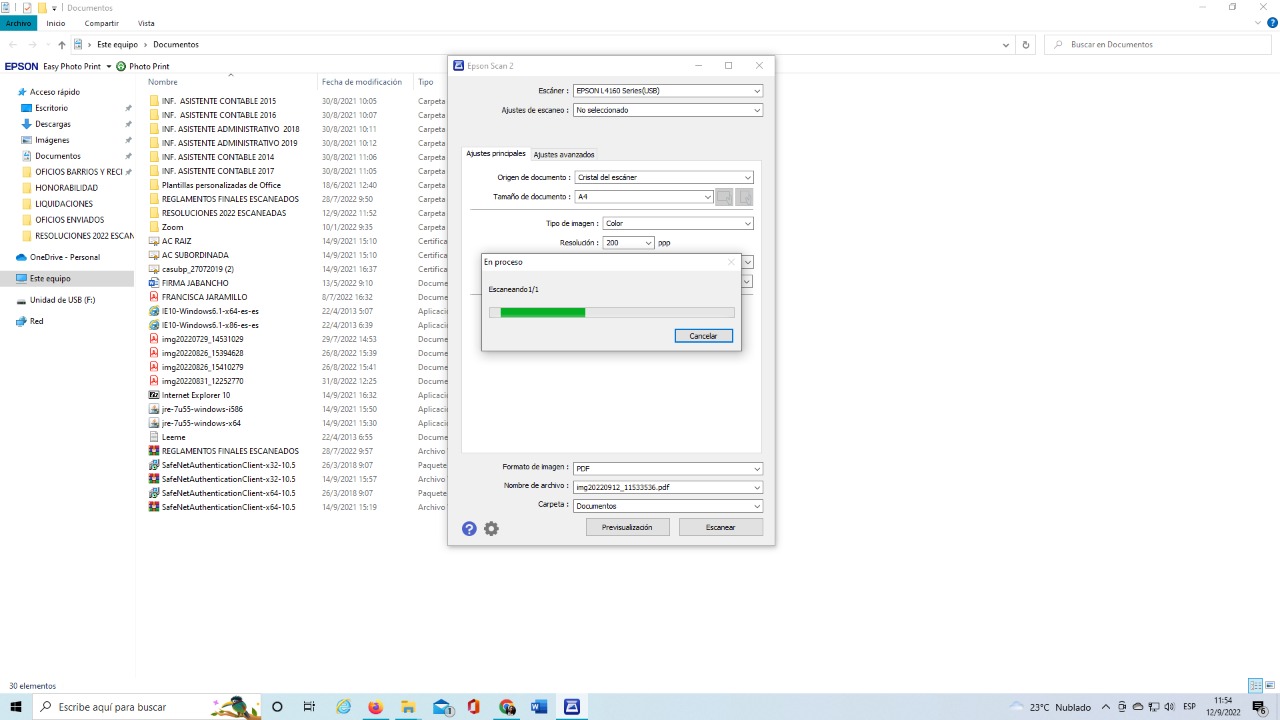This screenshot has height=720, width=1280.
Task: Select Unidad de USB (F:) drive
Action: point(62,300)
